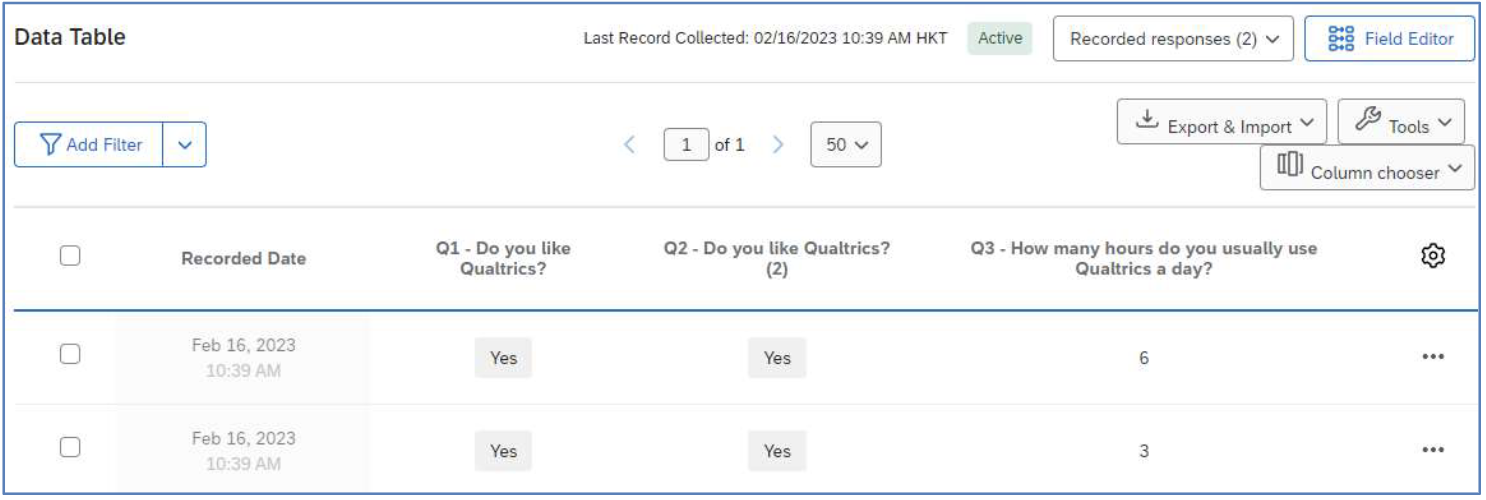1486x500 pixels.
Task: Select the first response row checkbox
Action: 69,353
